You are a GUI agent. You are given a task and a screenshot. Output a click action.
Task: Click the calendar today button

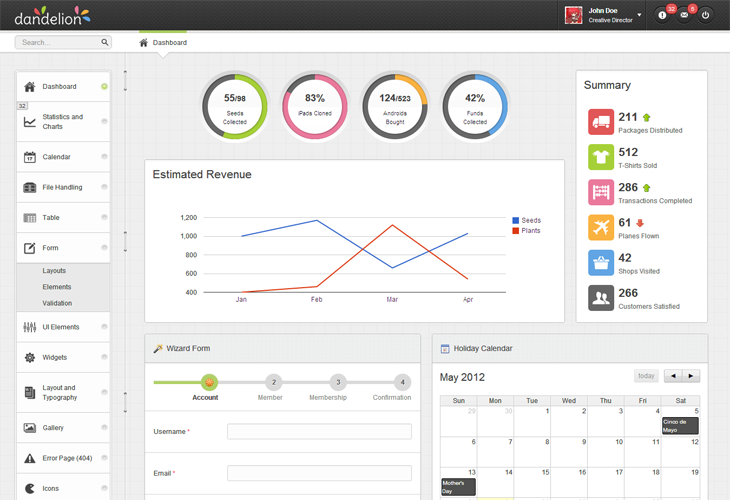(x=646, y=376)
